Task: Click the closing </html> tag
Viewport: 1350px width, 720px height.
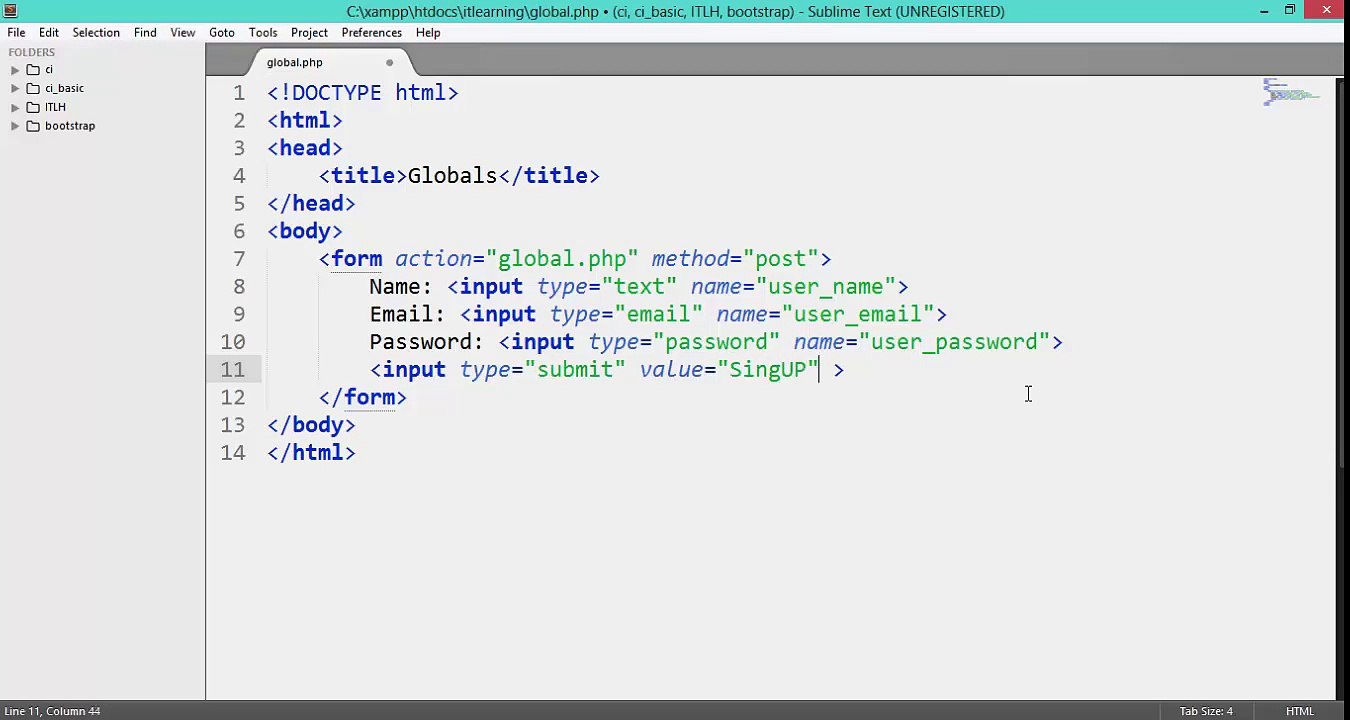Action: [311, 453]
